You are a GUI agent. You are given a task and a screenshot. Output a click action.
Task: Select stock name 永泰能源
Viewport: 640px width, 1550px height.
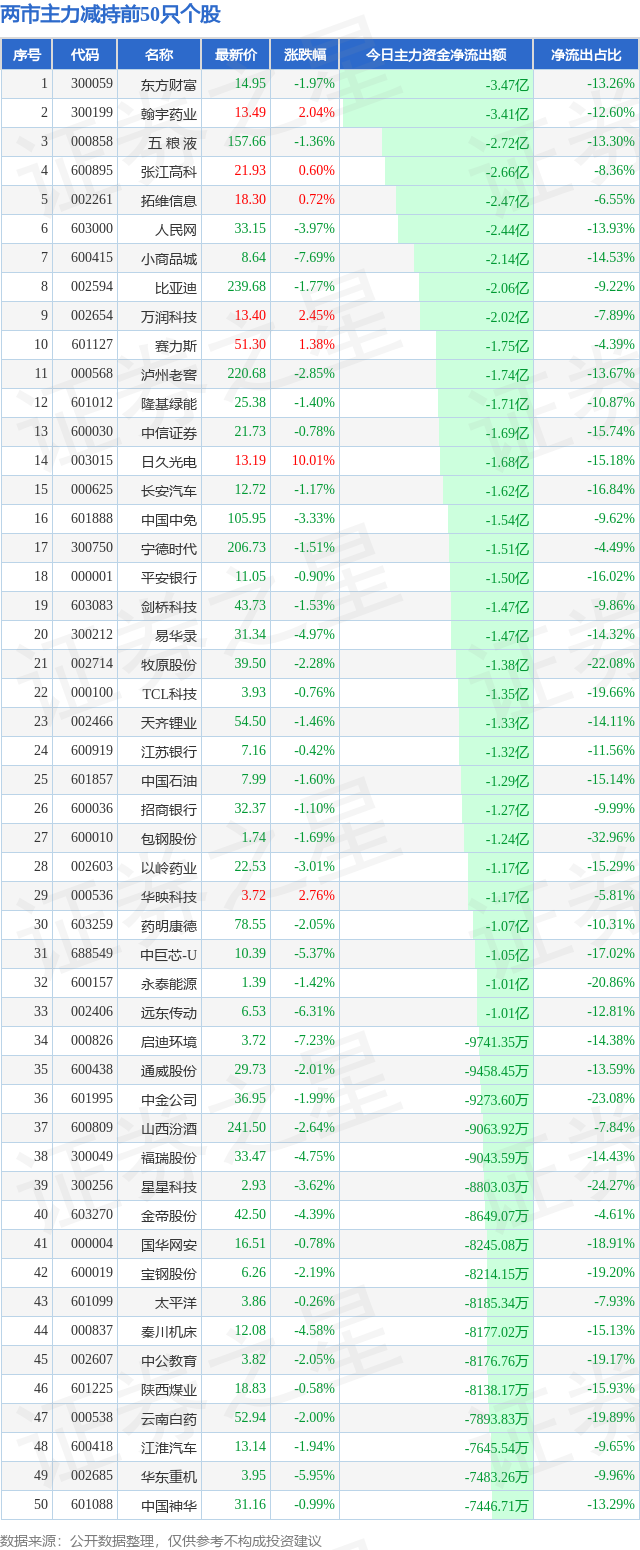[x=169, y=983]
